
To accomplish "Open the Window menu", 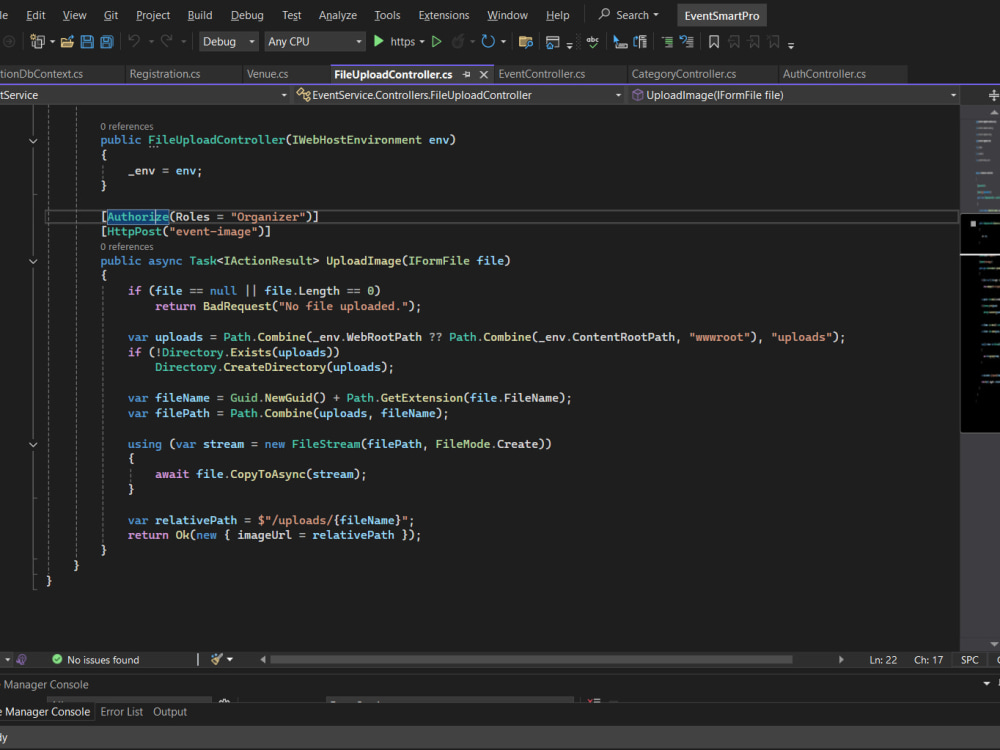I will 507,15.
